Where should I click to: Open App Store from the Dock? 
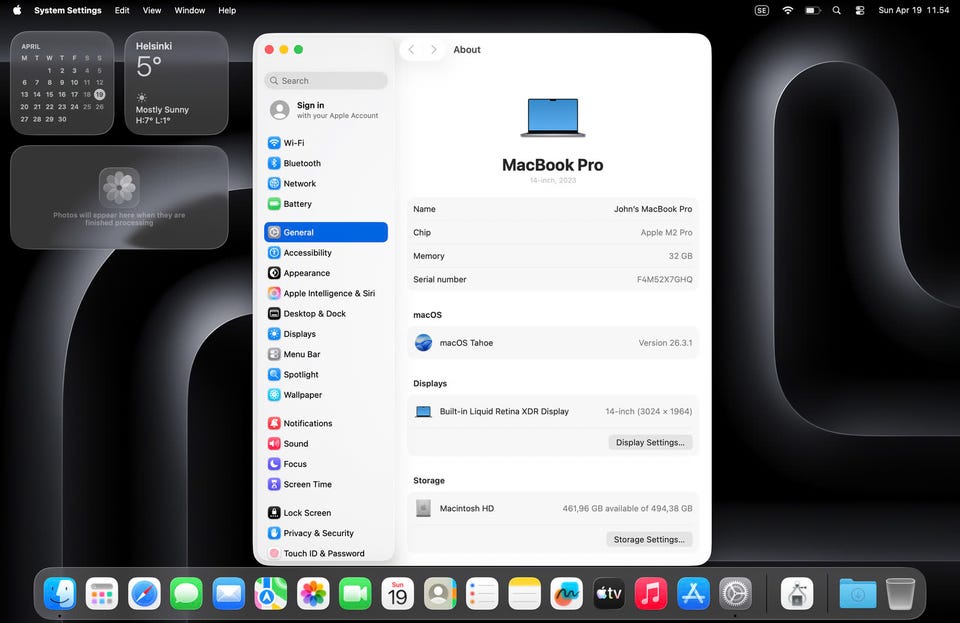pos(693,593)
